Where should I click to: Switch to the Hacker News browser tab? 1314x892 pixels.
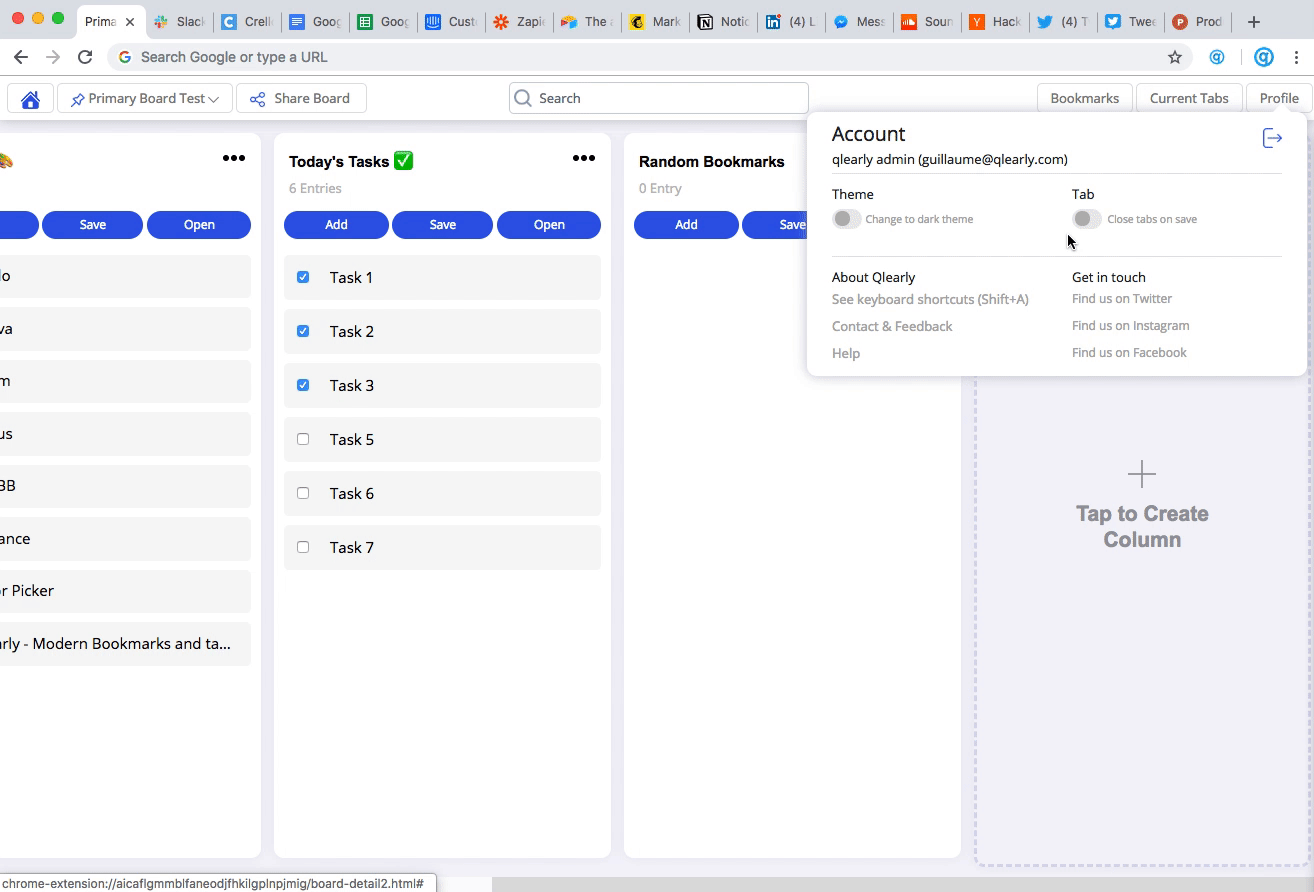[x=995, y=22]
